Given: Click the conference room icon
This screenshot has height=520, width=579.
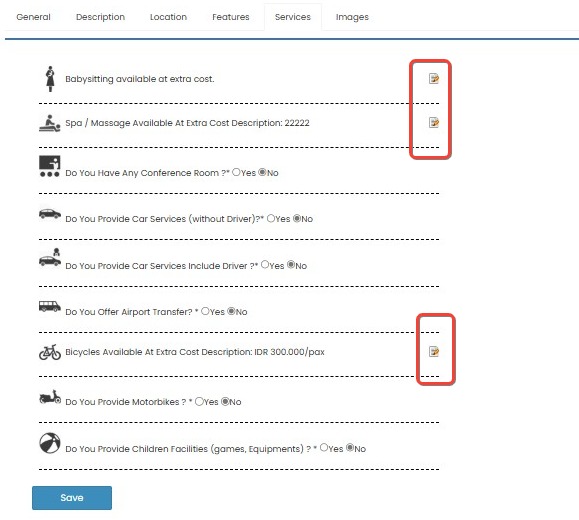Looking at the screenshot, I should coord(50,166).
